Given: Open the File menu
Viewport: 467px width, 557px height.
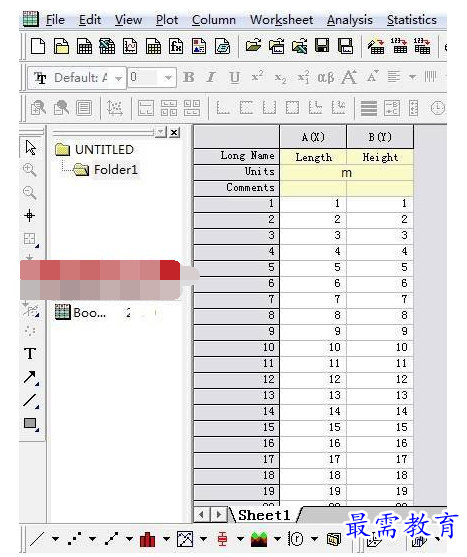Looking at the screenshot, I should pos(55,20).
